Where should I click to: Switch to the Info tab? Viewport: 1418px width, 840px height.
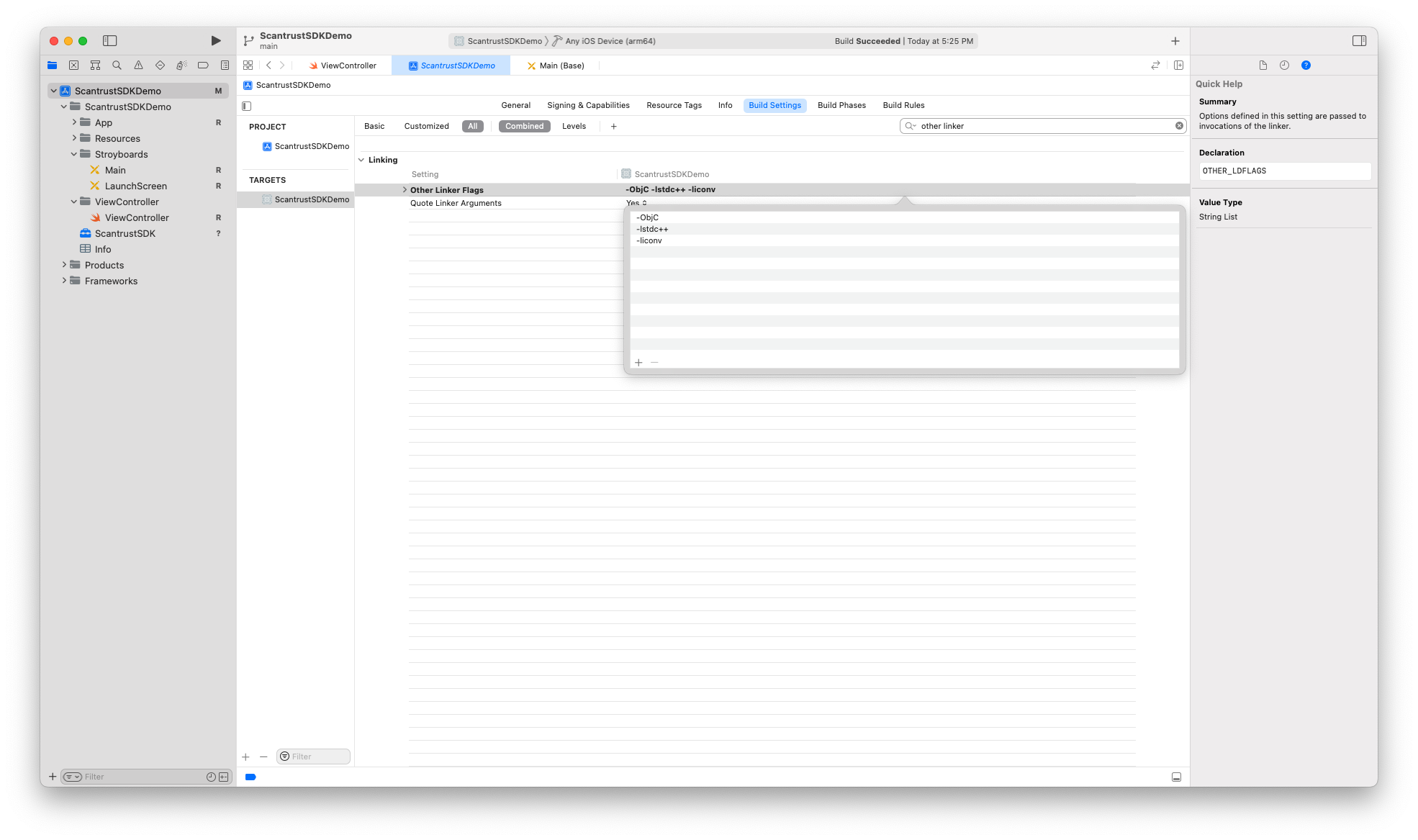pos(725,105)
